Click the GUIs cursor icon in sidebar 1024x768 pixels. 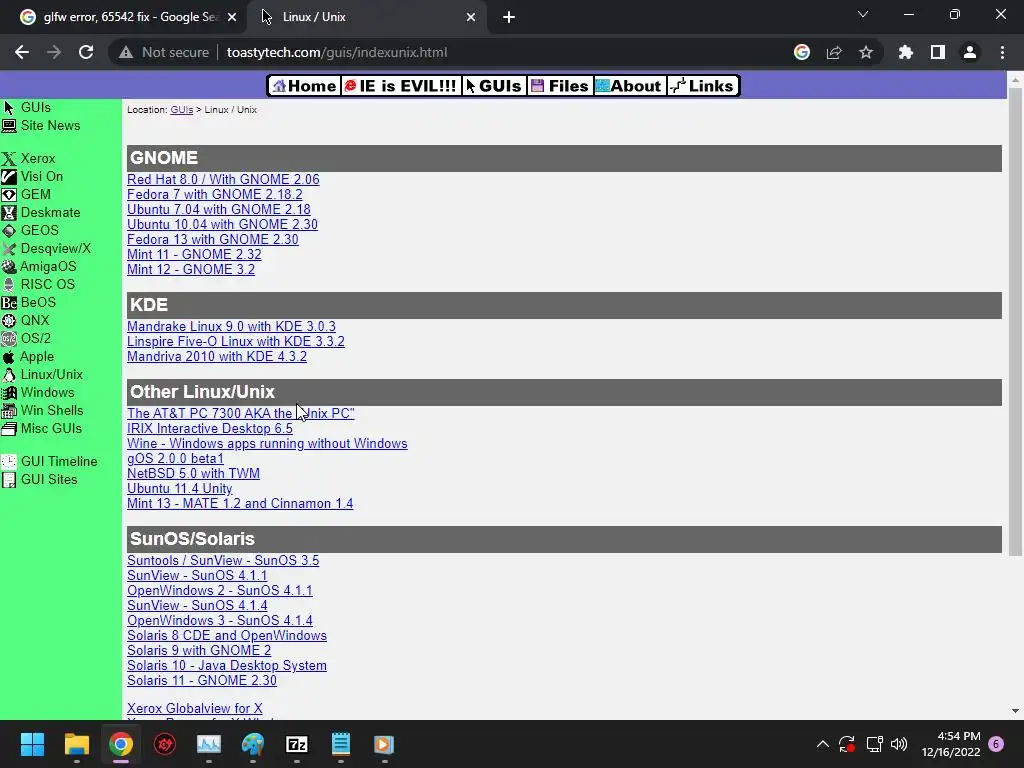pos(8,107)
